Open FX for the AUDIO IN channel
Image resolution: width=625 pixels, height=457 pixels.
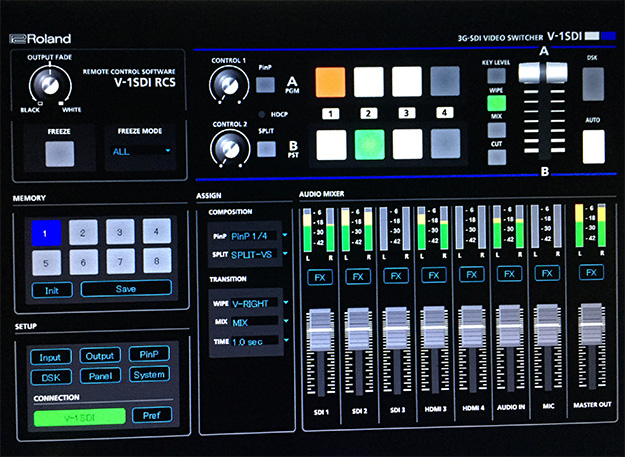click(x=509, y=274)
